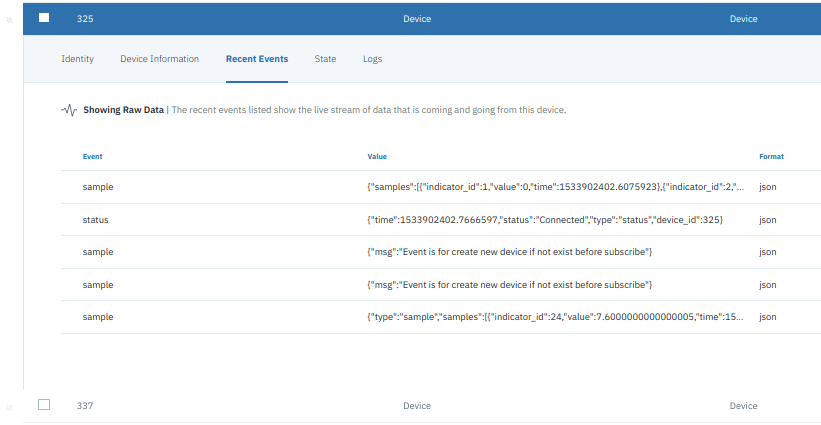
Task: Click the Value column header
Action: (377, 156)
